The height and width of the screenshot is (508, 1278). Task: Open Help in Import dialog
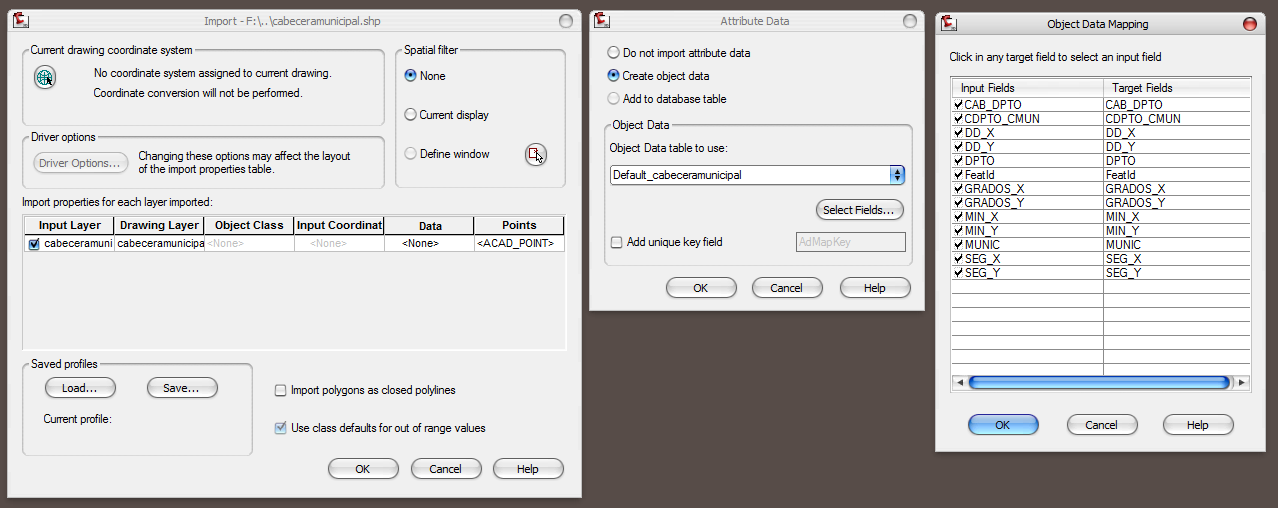click(528, 469)
